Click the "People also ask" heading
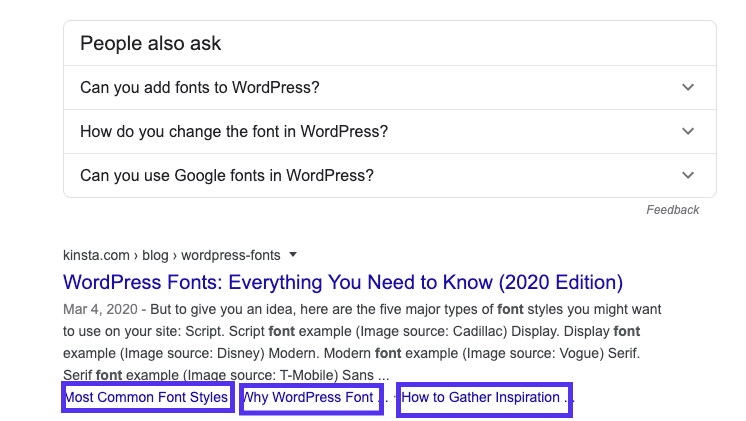 tap(151, 43)
